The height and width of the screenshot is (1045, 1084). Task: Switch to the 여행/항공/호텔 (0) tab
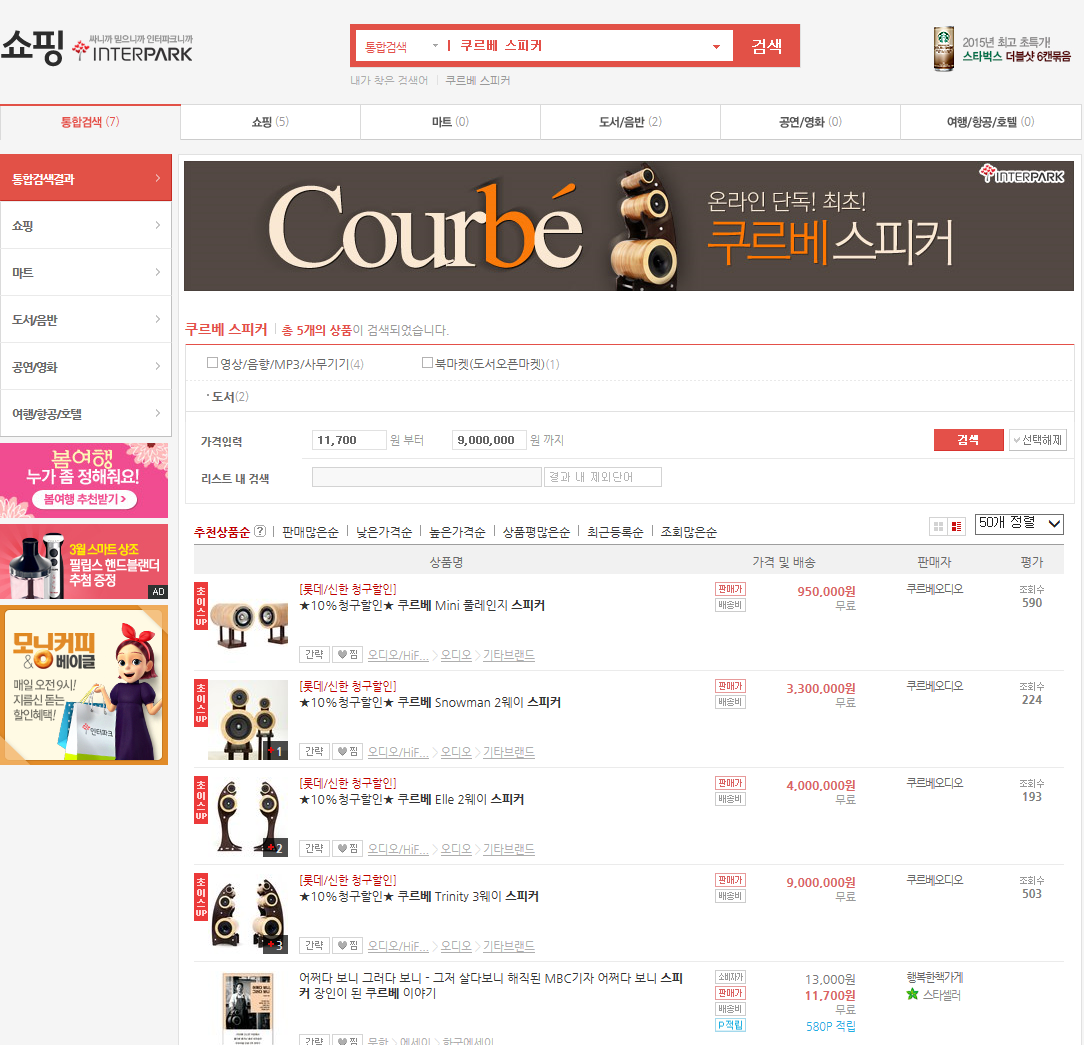tap(991, 122)
